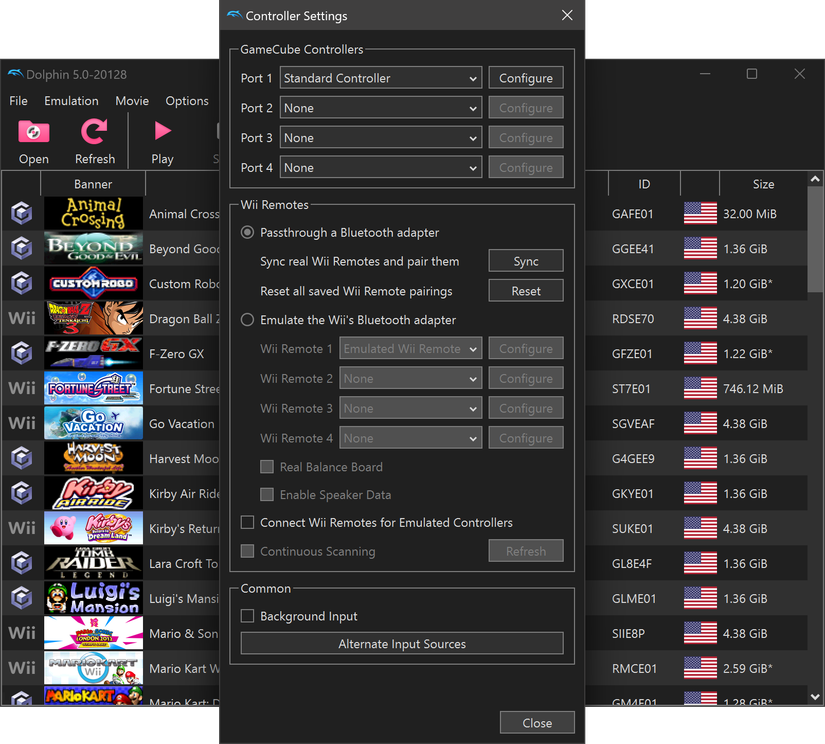Toggle Real Balance Board checkbox

click(267, 467)
